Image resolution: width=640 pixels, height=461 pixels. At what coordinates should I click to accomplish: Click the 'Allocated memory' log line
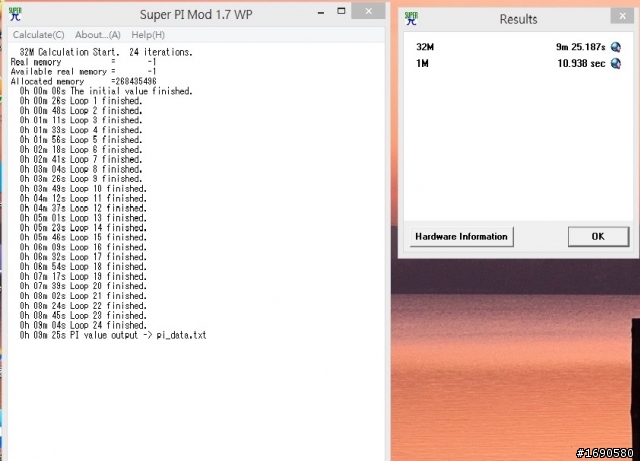[x=84, y=81]
